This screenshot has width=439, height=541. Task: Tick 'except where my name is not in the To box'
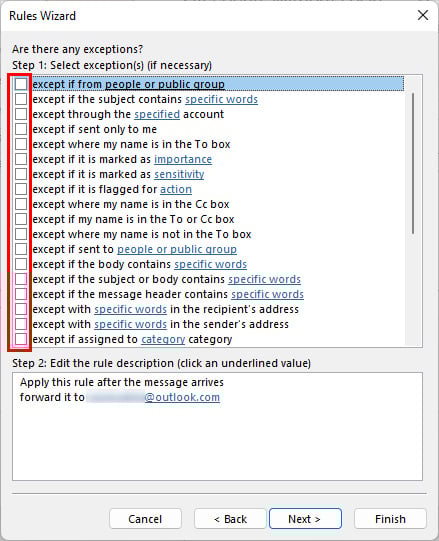(21, 234)
